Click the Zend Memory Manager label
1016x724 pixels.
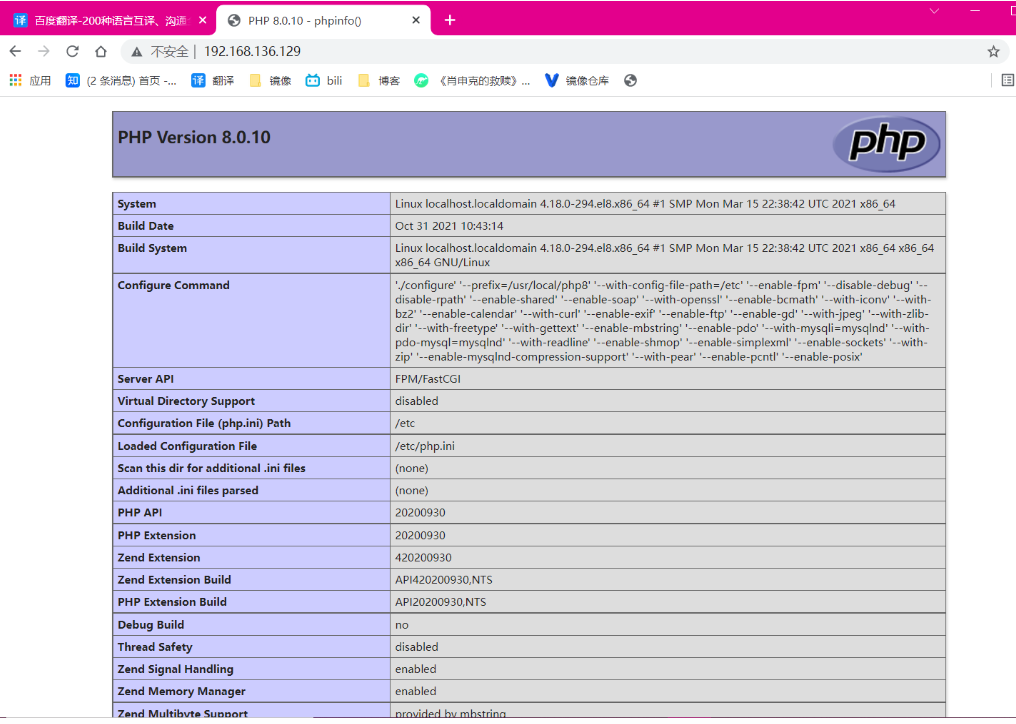coord(181,692)
